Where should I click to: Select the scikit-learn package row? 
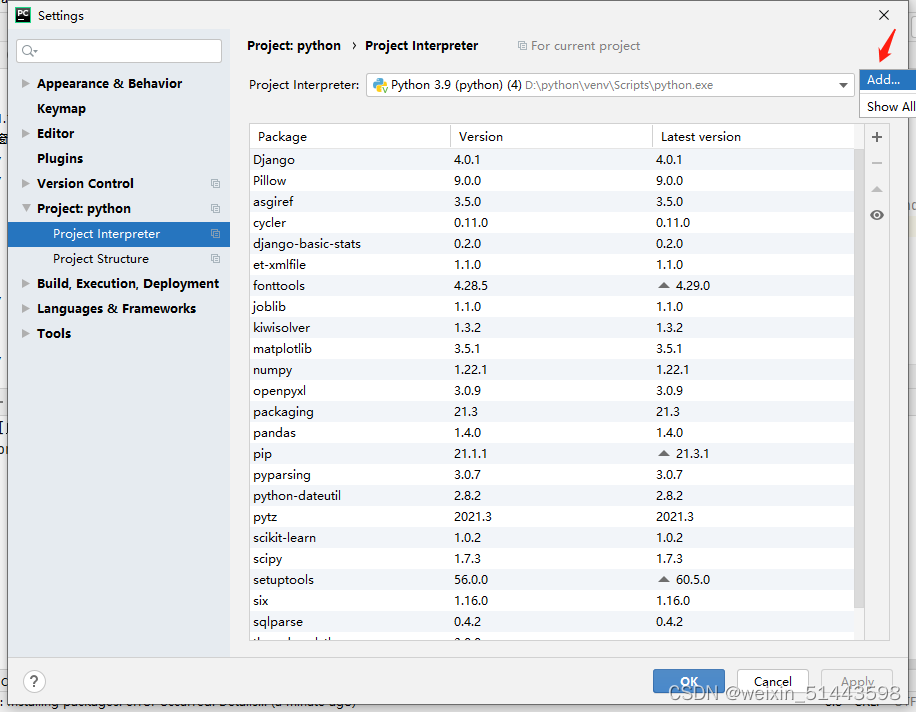pos(551,538)
